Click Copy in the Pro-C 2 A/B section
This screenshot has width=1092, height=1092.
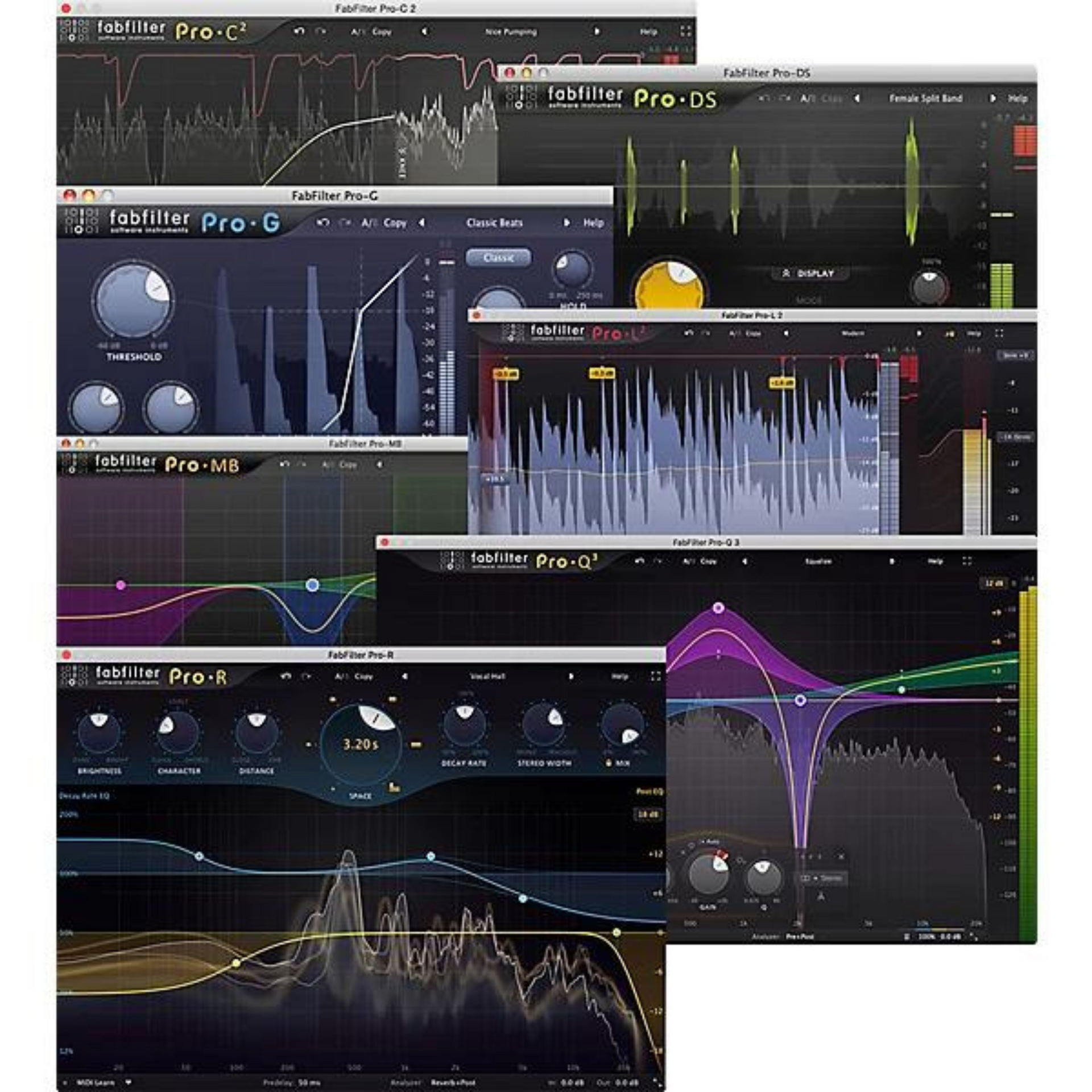[x=381, y=31]
